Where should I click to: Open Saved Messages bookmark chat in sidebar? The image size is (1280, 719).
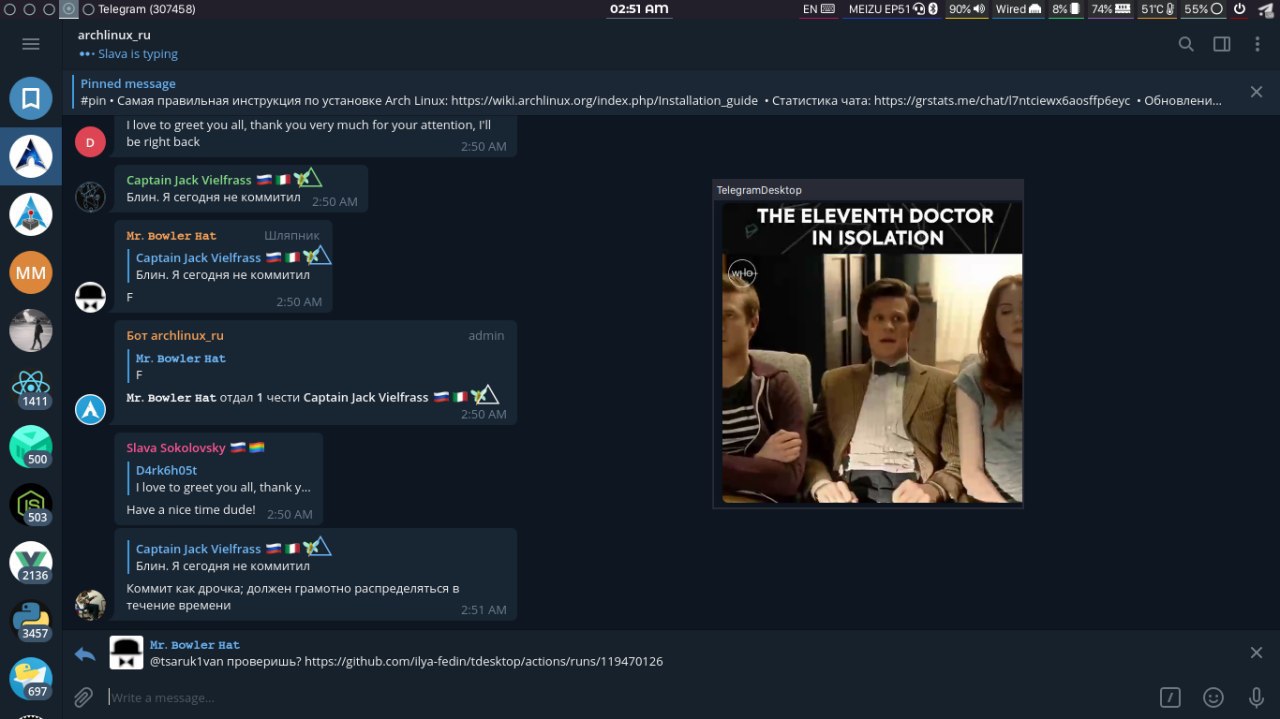(x=31, y=98)
